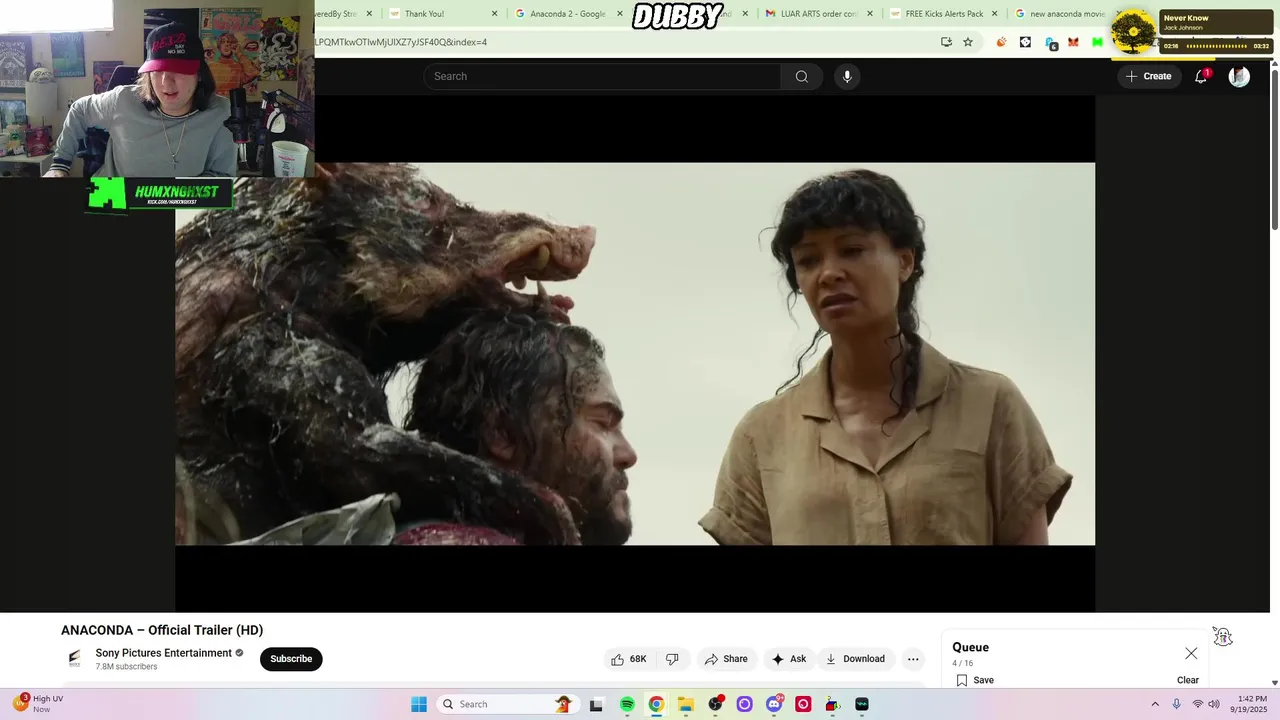
Task: Open YouTube notifications bell
Action: tap(1201, 76)
